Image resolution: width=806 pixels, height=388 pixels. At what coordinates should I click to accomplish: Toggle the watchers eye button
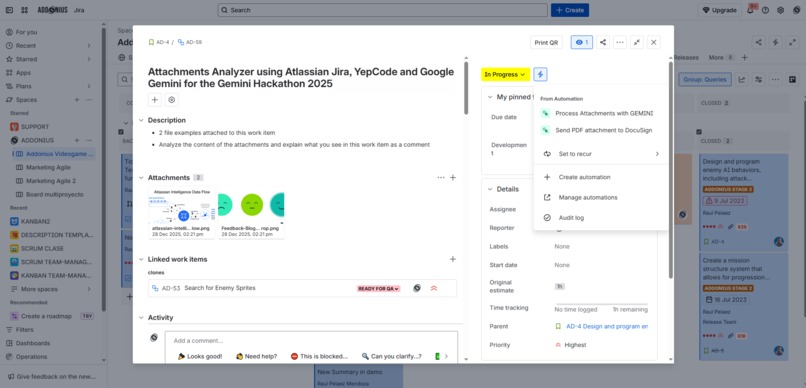582,43
